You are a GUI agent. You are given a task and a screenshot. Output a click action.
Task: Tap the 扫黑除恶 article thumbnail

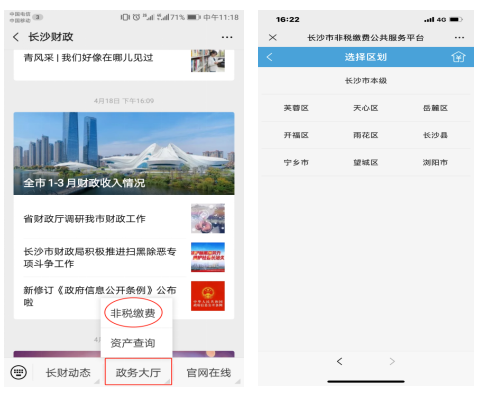point(208,257)
